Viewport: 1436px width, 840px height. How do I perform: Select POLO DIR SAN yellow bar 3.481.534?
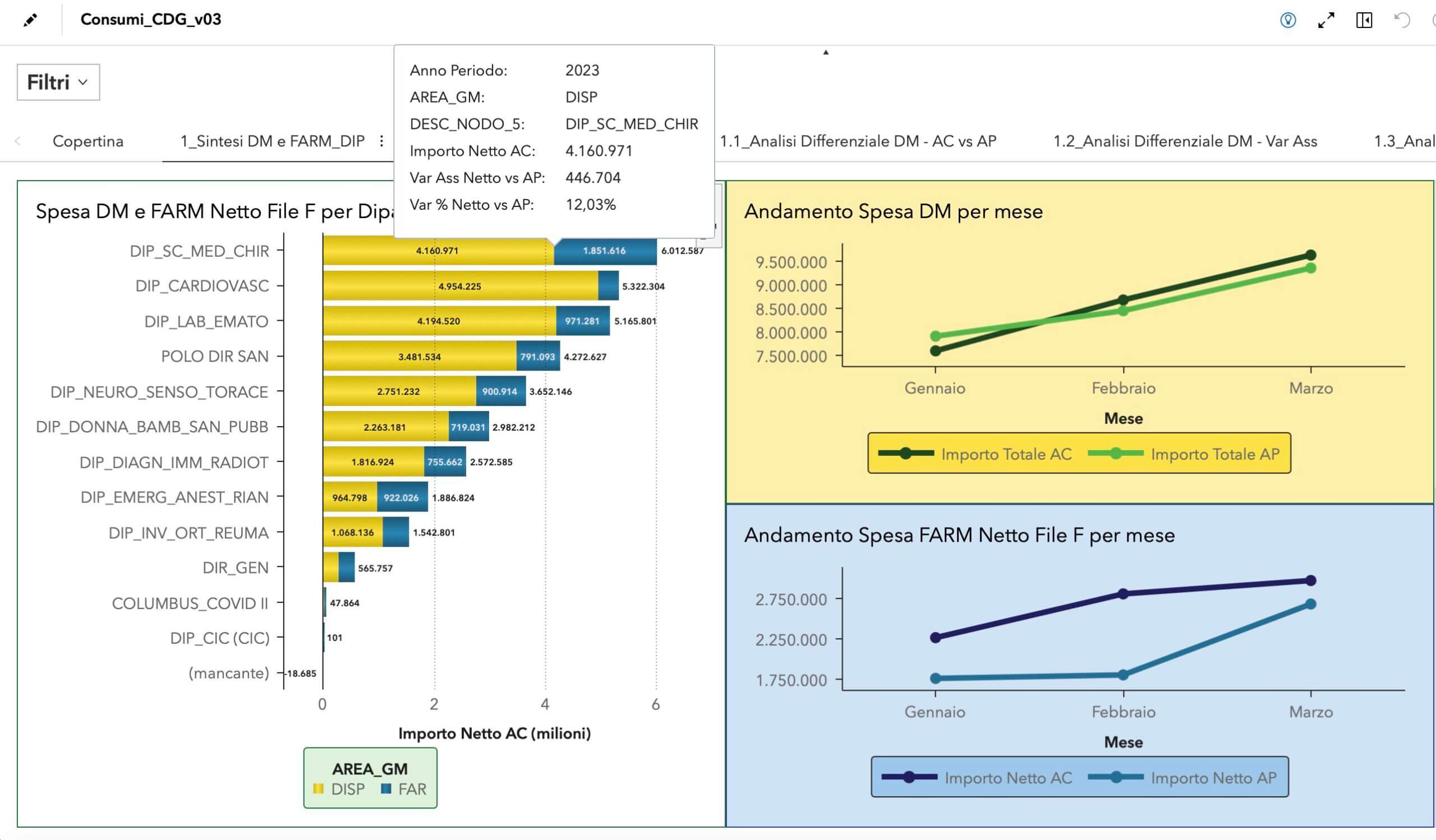coord(420,356)
